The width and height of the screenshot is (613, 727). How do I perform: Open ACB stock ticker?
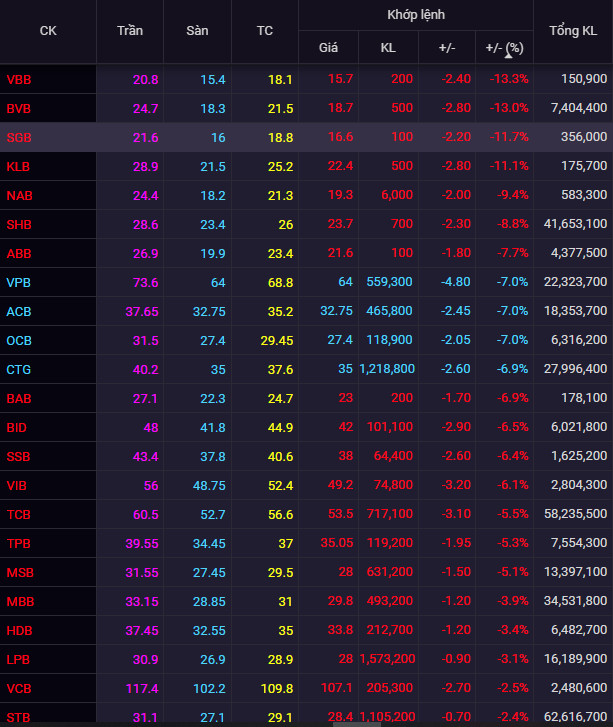[19, 312]
